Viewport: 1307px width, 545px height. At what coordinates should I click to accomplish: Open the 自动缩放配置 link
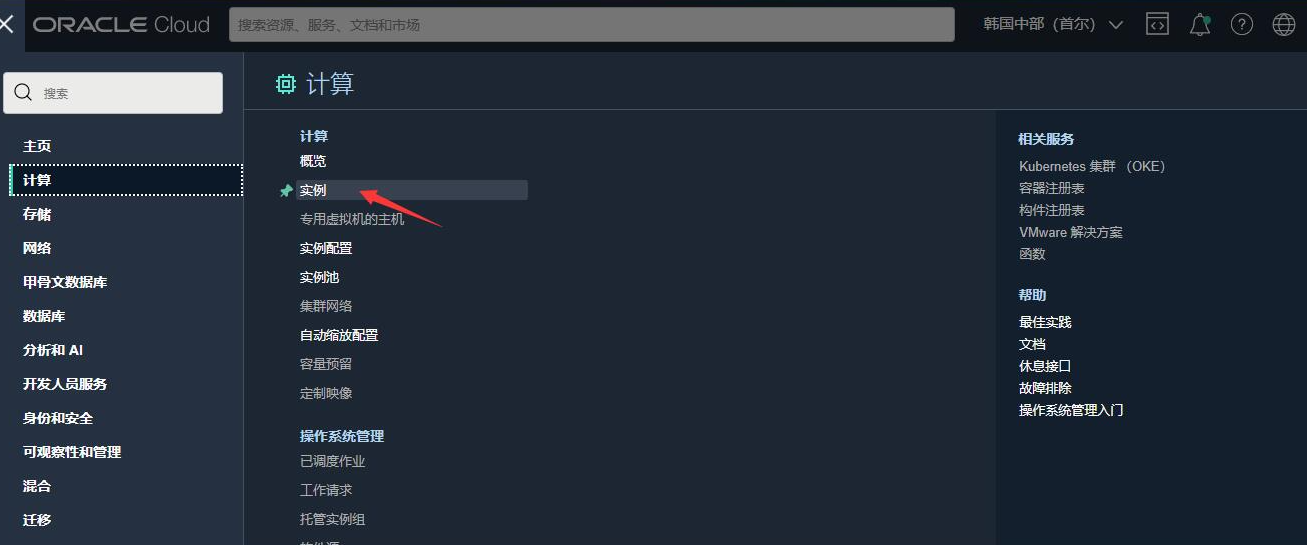pos(339,335)
